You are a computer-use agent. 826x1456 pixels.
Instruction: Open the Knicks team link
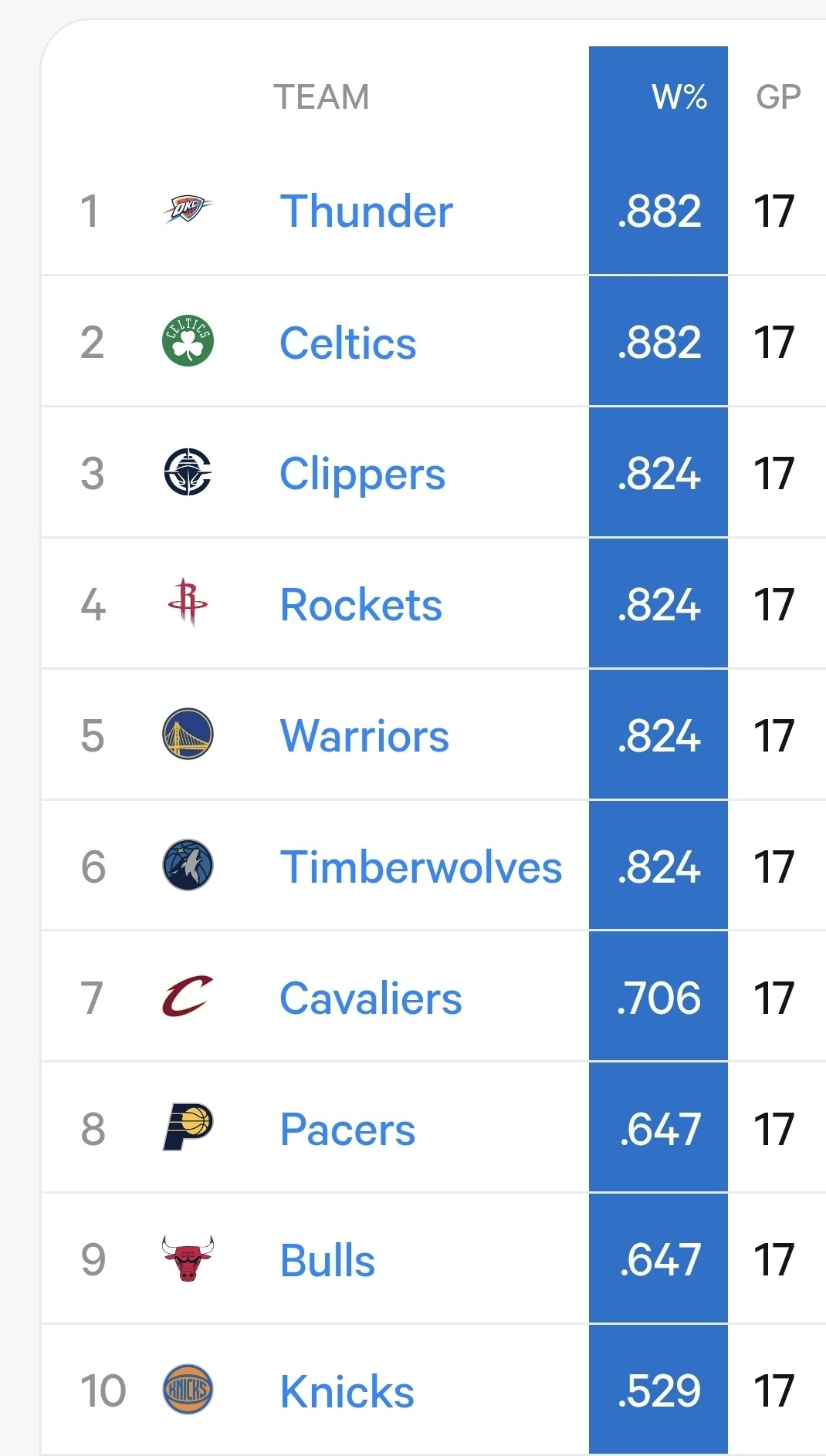(347, 1392)
